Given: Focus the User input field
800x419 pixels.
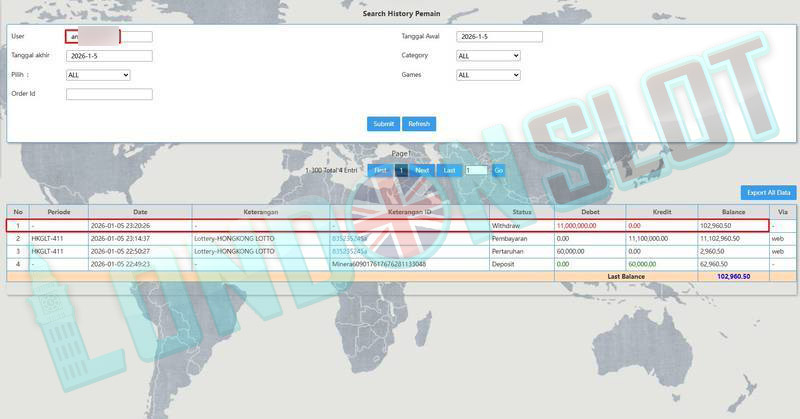Looking at the screenshot, I should [x=109, y=37].
